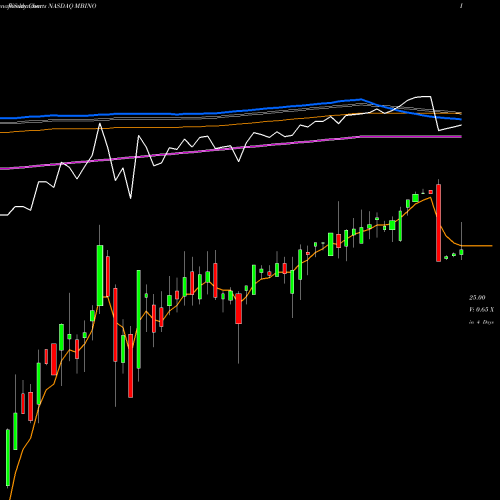Click the "in 4 Days" label
The width and height of the screenshot is (500, 500).
[x=481, y=322]
